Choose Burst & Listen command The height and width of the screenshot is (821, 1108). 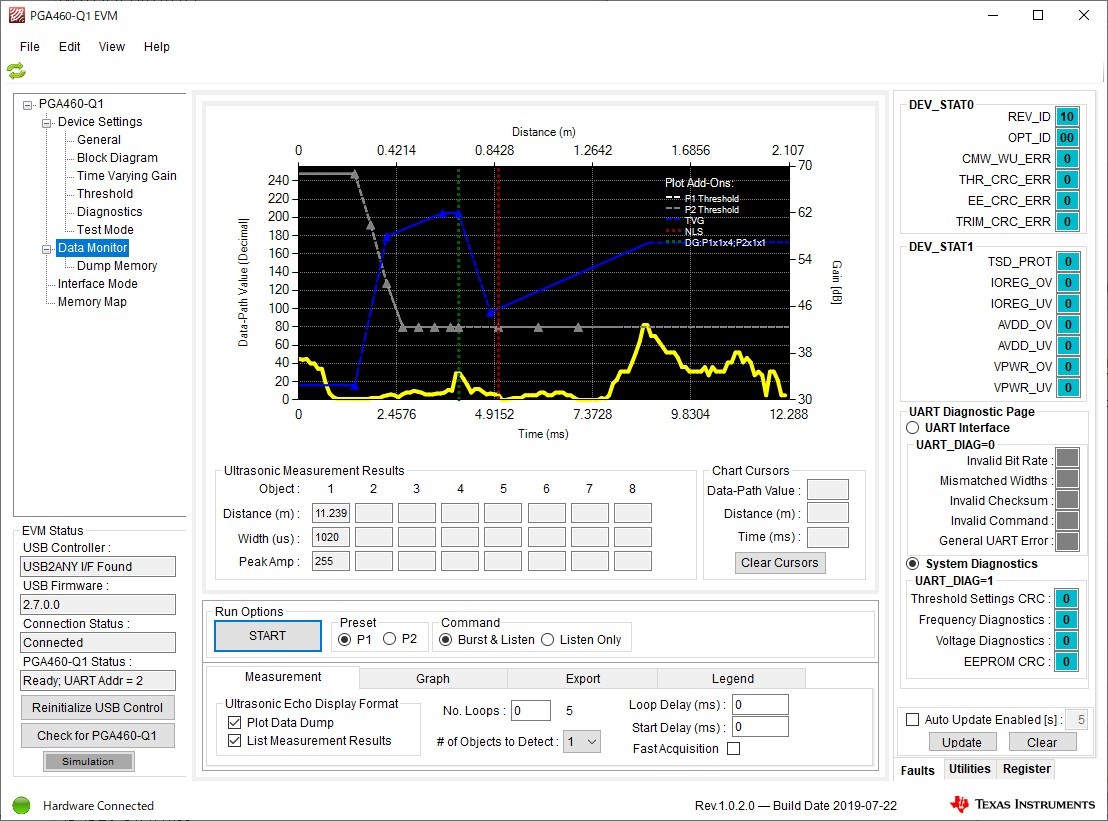point(446,639)
